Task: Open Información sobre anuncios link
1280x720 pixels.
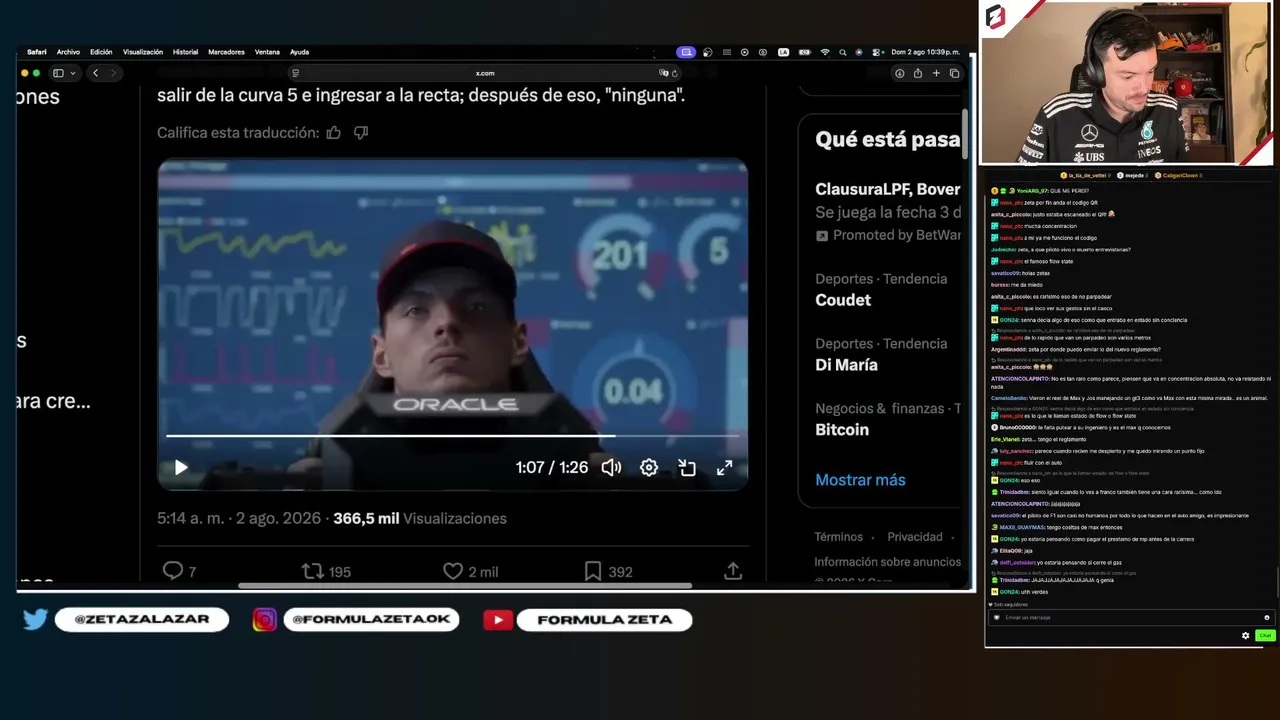Action: pyautogui.click(x=888, y=562)
